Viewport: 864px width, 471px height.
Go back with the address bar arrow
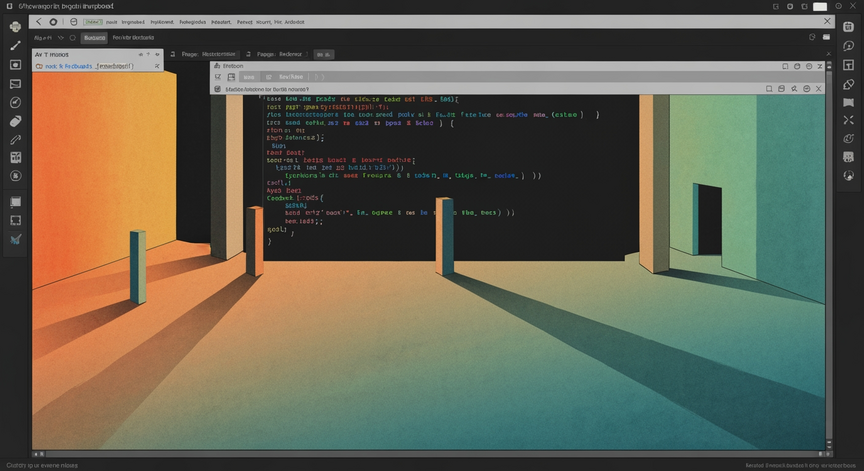(38, 21)
